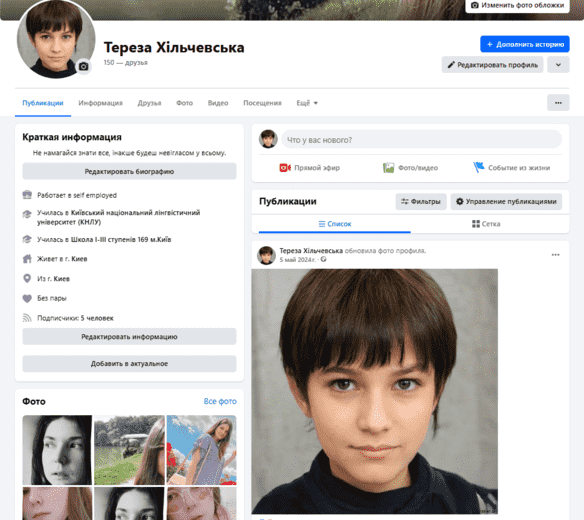This screenshot has height=520, width=584.
Task: Click Добавить в актуальное button
Action: tap(129, 364)
